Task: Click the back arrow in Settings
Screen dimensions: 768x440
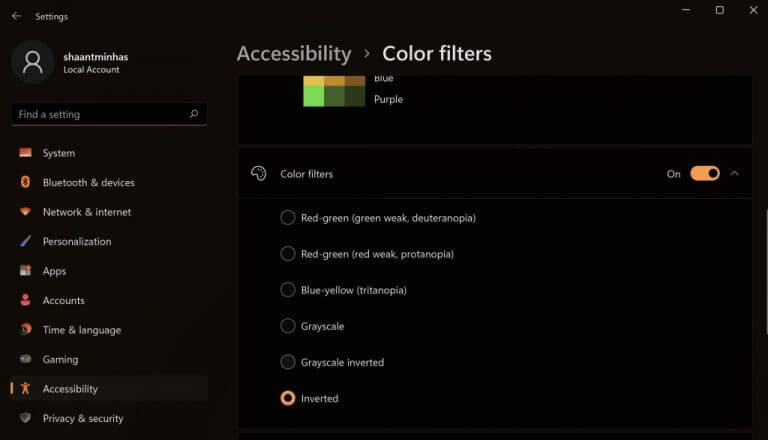Action: pos(16,16)
